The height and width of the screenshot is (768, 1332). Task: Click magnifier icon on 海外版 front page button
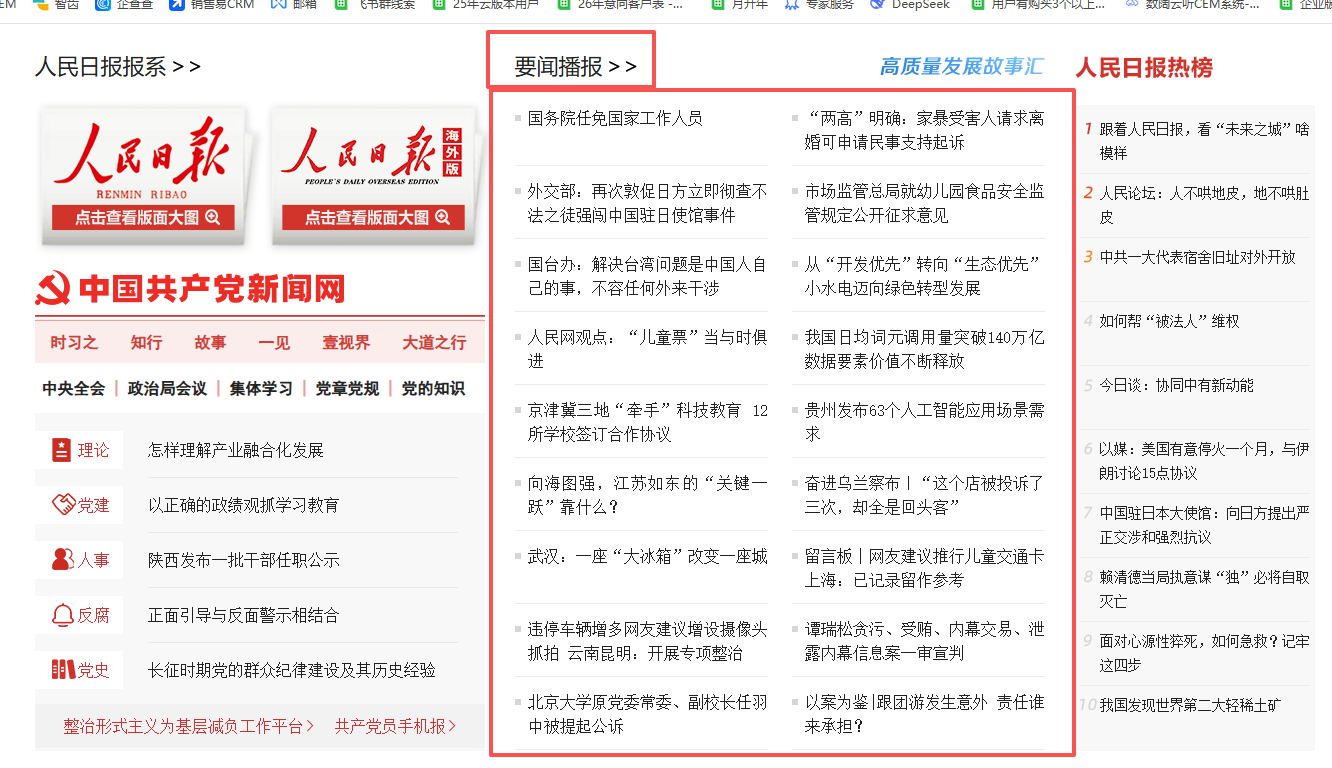(442, 217)
